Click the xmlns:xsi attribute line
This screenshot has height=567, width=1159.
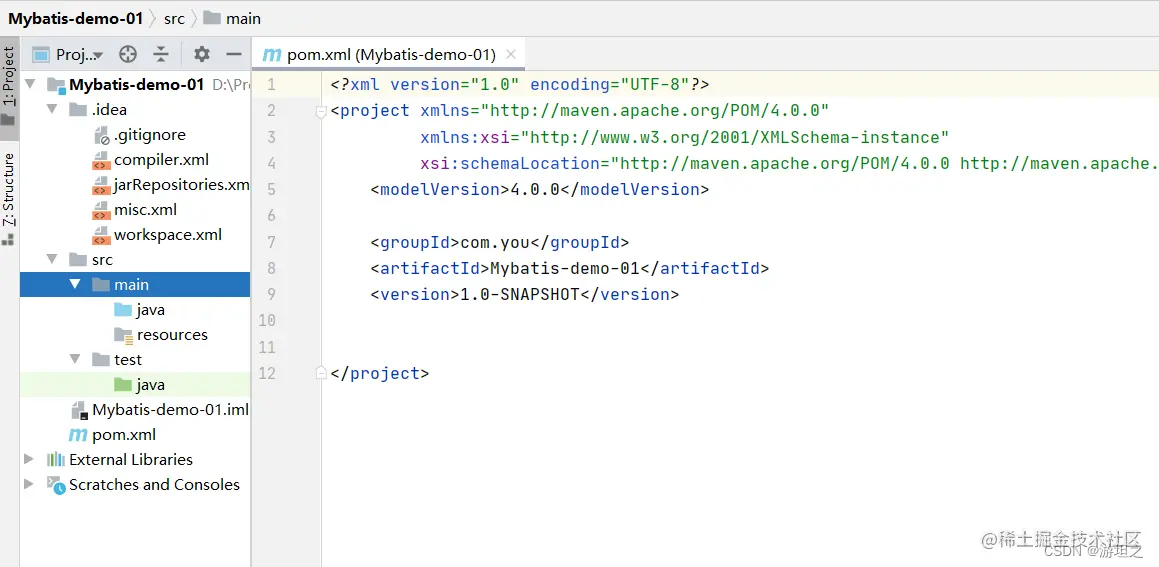click(684, 137)
